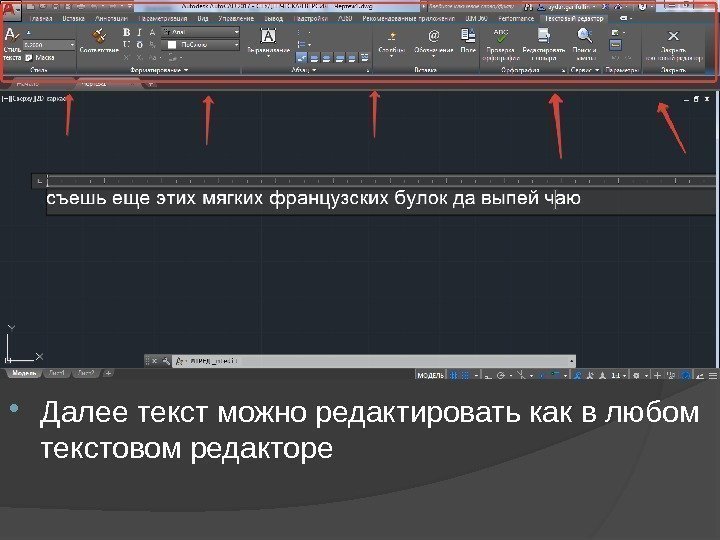The height and width of the screenshot is (540, 720).
Task: Open the Вид ribbon tab
Action: pyautogui.click(x=202, y=18)
